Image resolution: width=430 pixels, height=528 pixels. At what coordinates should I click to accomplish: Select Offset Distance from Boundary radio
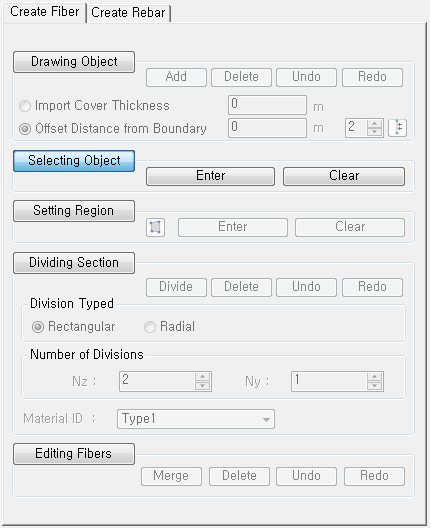[x=25, y=129]
